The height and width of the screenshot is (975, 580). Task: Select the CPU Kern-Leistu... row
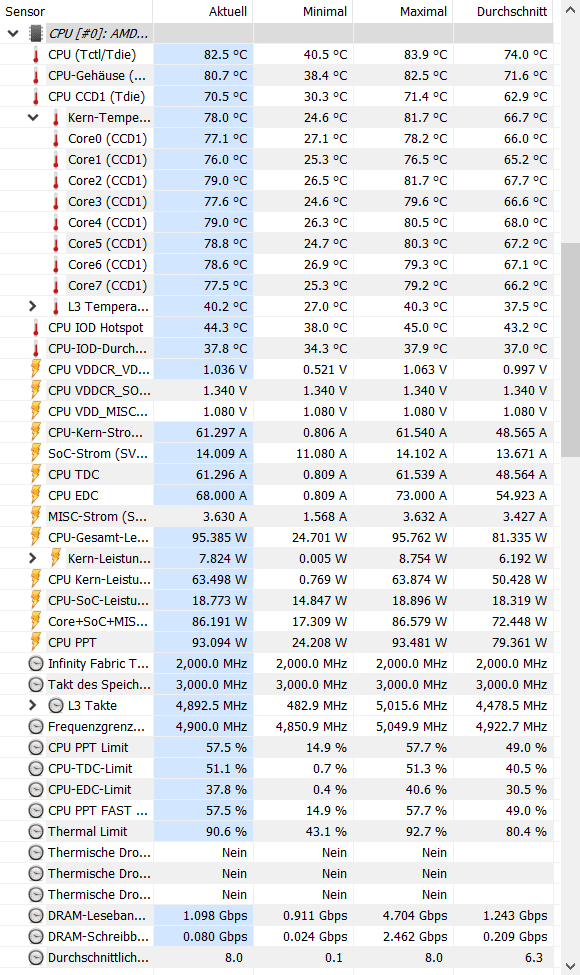276,580
